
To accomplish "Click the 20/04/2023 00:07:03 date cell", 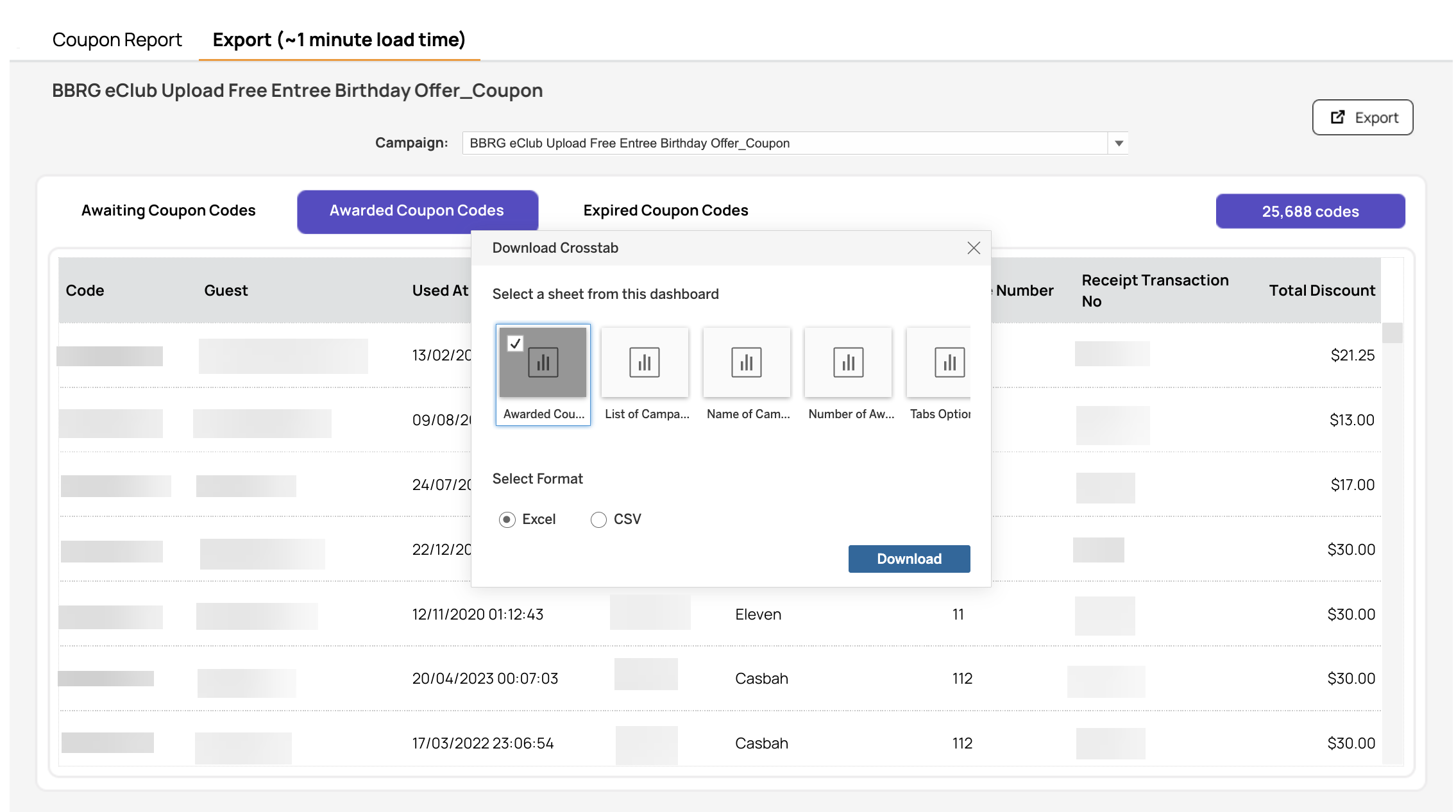I will (485, 679).
